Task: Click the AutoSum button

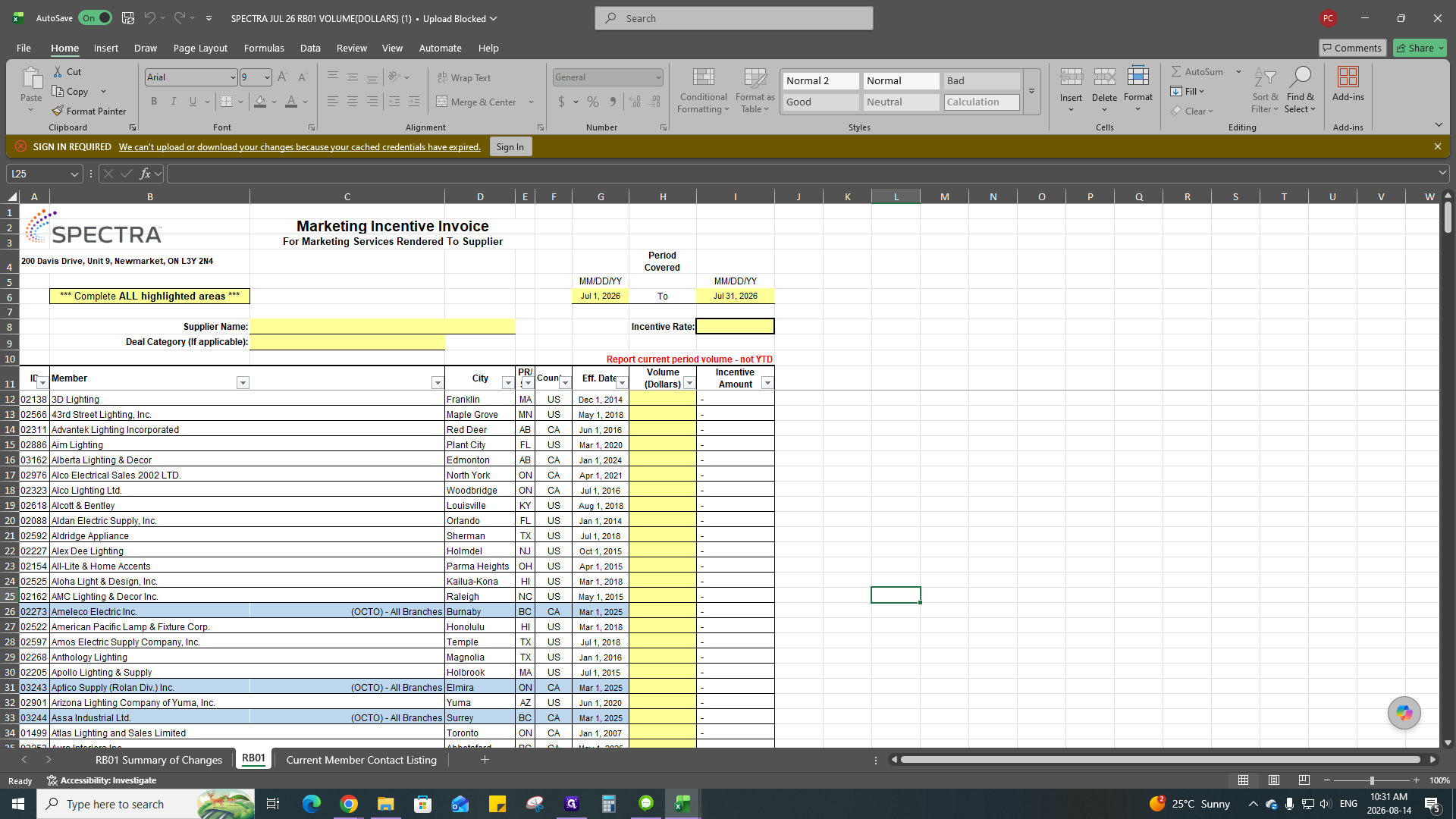Action: [1197, 71]
